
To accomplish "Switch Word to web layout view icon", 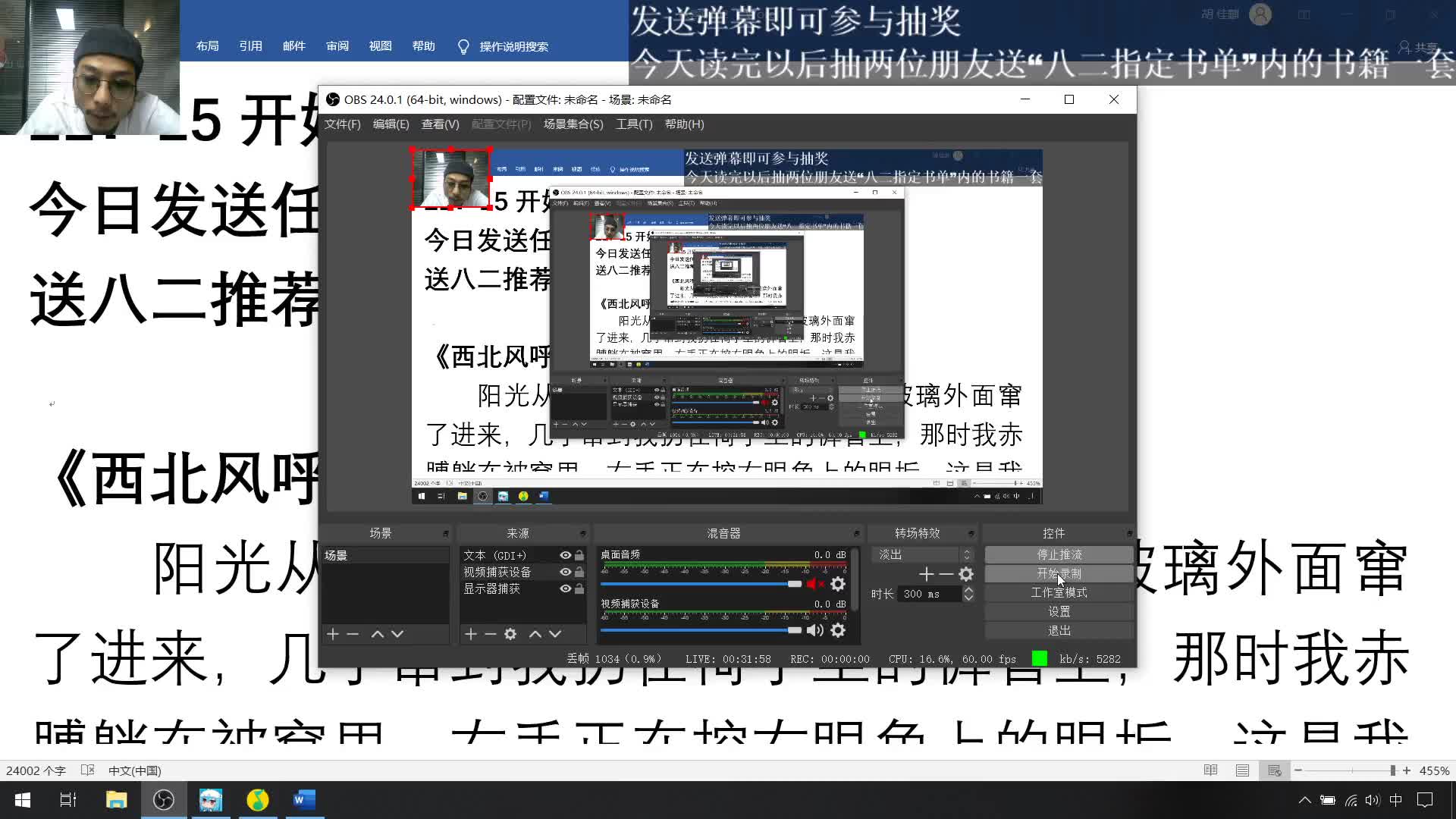I will (x=1275, y=770).
